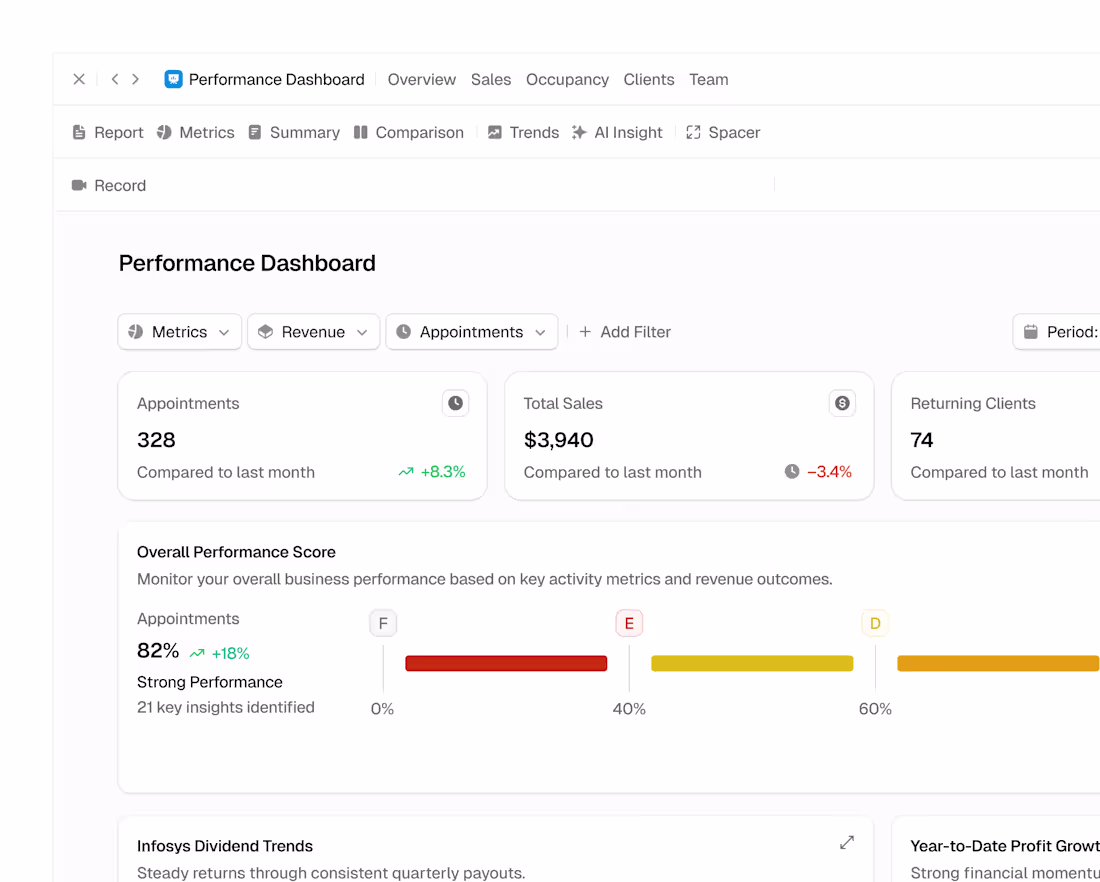Viewport: 1100px width, 882px height.
Task: Click the Comparison columns icon
Action: click(x=361, y=133)
